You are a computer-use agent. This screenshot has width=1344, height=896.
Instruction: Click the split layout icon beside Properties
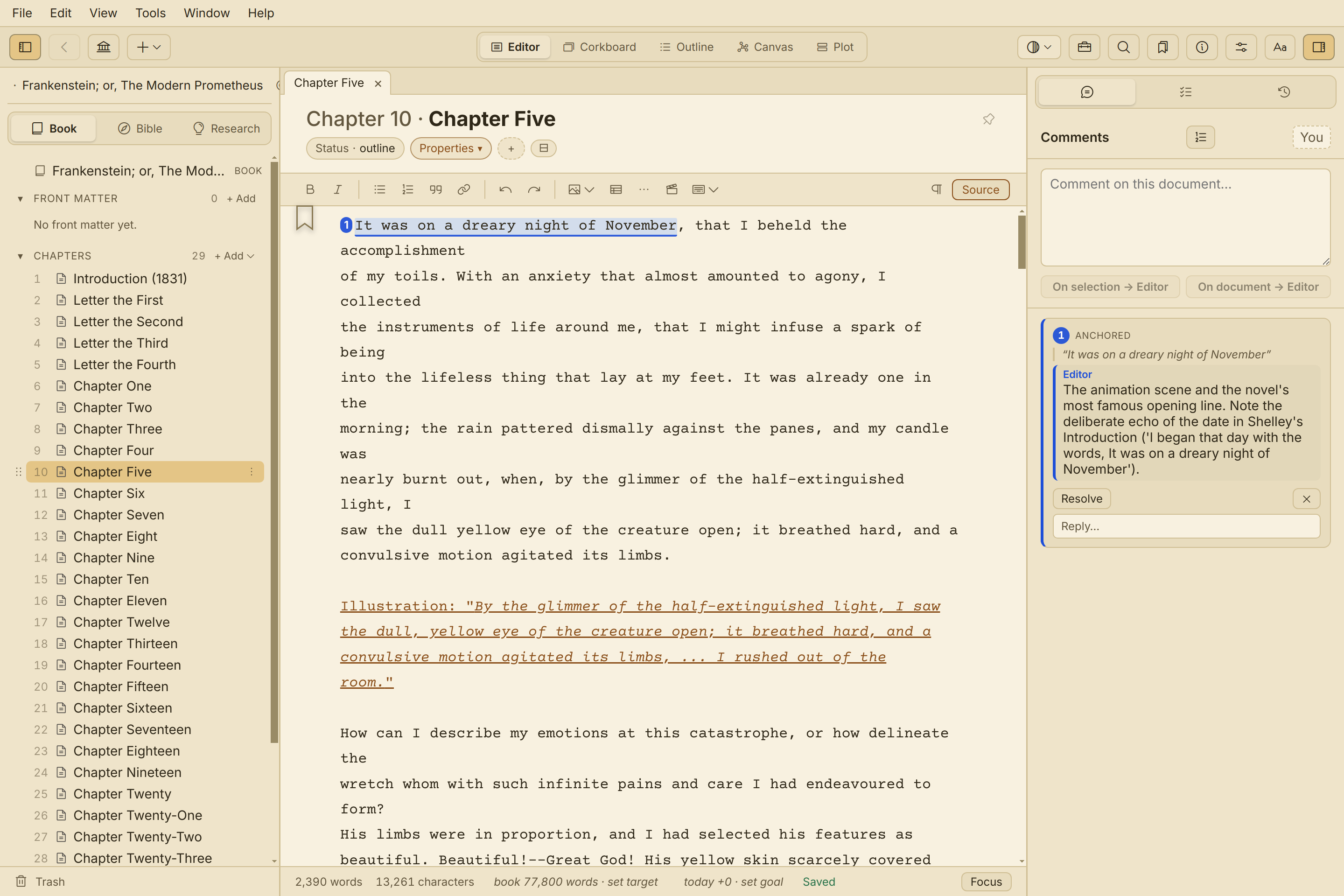543,148
